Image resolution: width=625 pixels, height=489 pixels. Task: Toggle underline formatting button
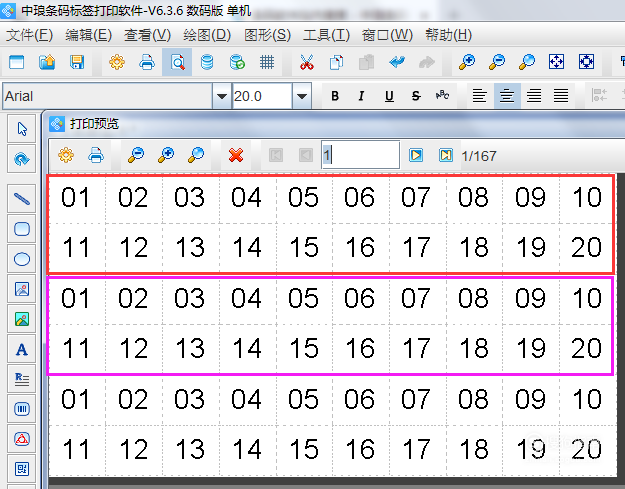click(389, 96)
